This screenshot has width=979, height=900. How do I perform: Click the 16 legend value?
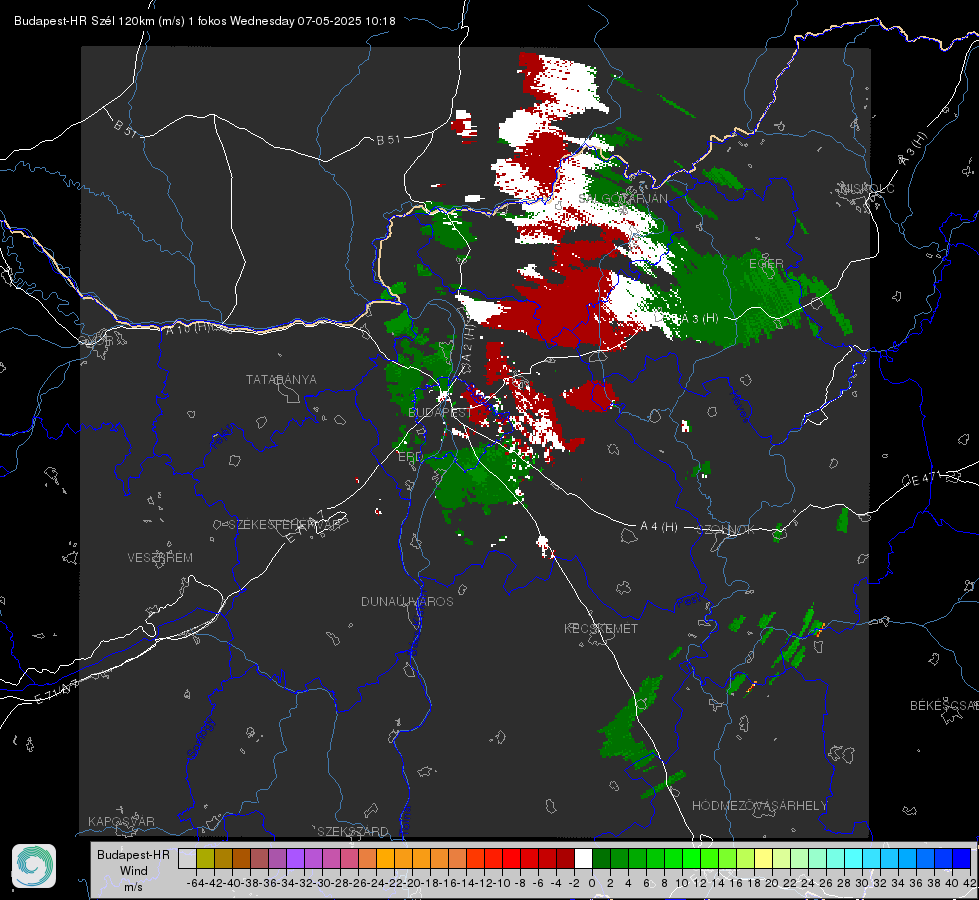click(x=735, y=884)
